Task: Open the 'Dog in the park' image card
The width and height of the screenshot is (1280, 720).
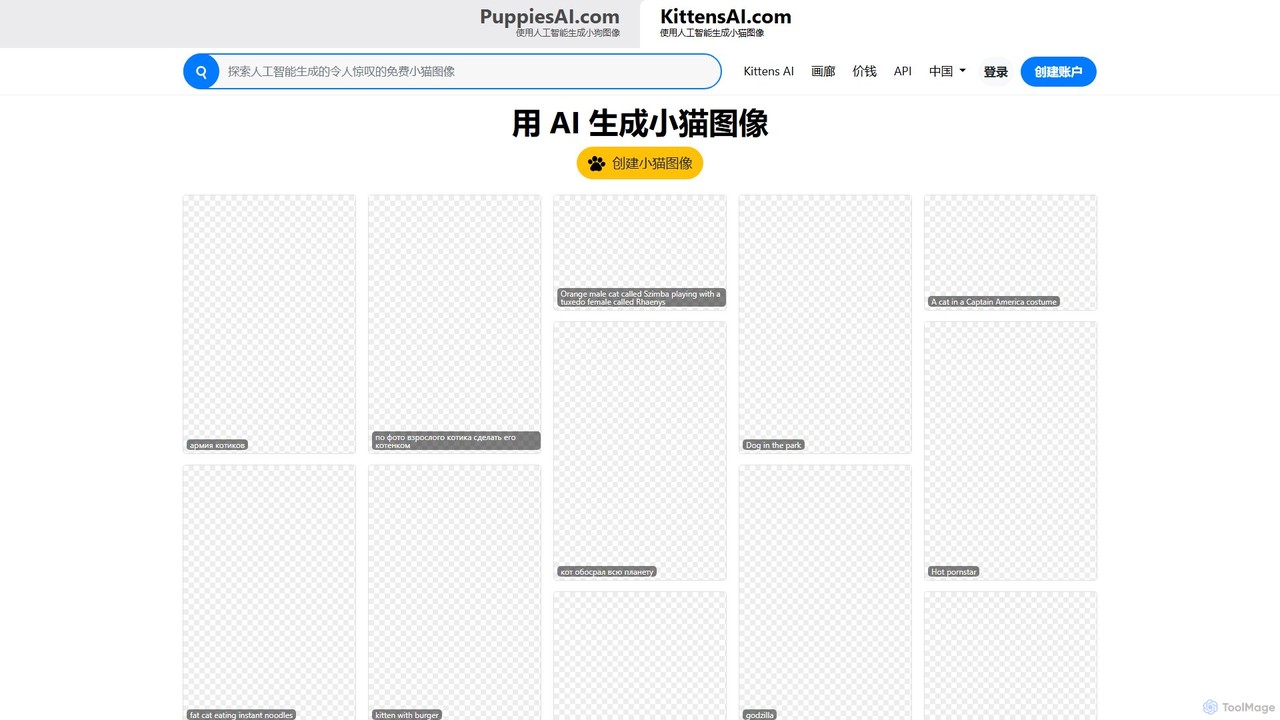Action: click(825, 324)
